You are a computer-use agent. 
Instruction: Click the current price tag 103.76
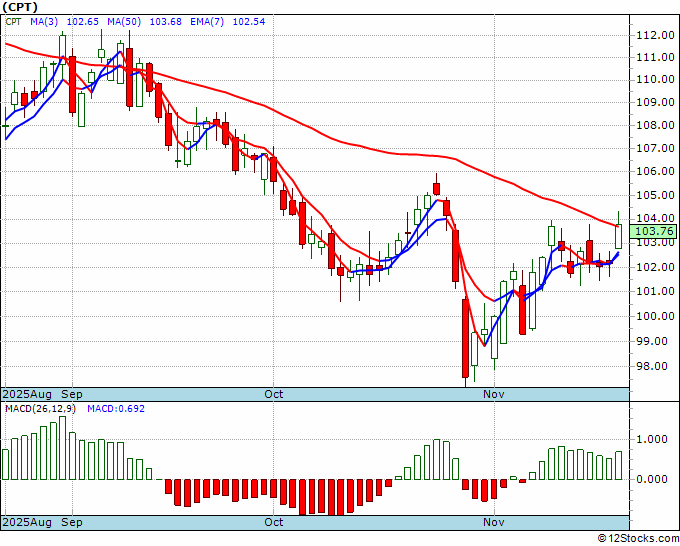click(x=653, y=231)
